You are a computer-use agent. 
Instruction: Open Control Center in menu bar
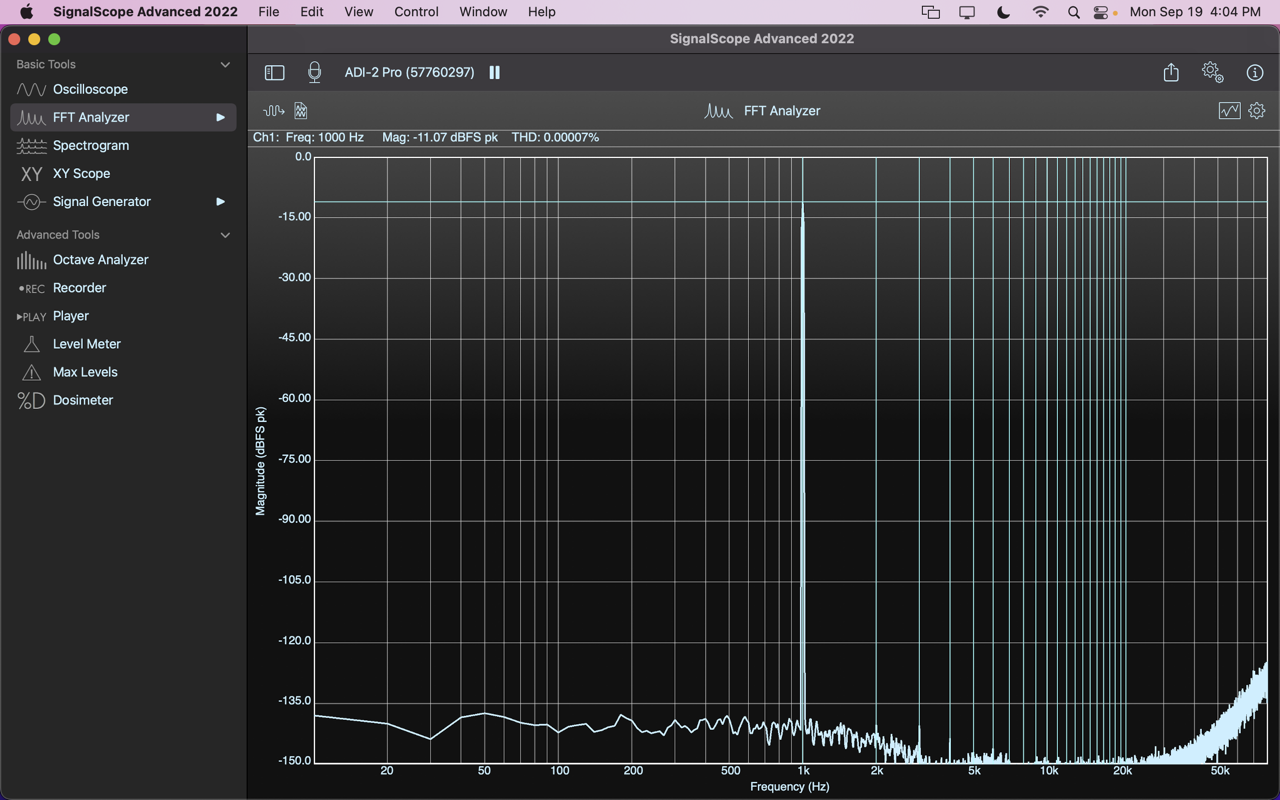point(1102,12)
